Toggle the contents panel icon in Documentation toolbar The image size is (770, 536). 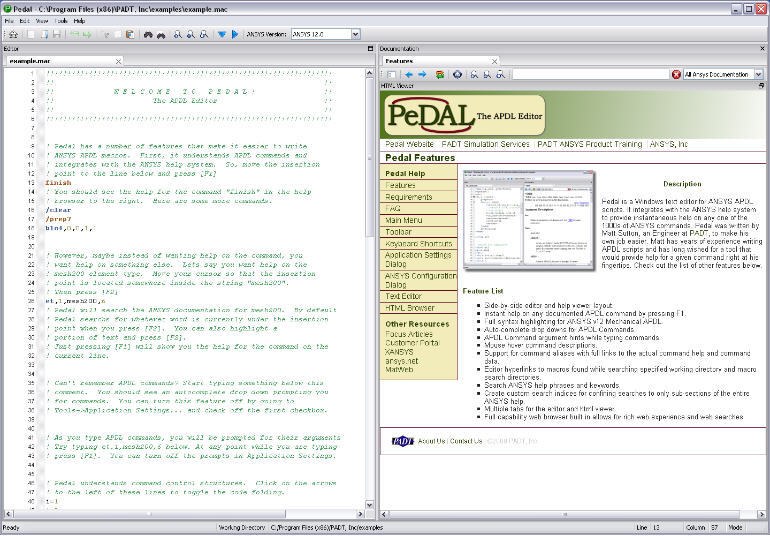tap(391, 75)
